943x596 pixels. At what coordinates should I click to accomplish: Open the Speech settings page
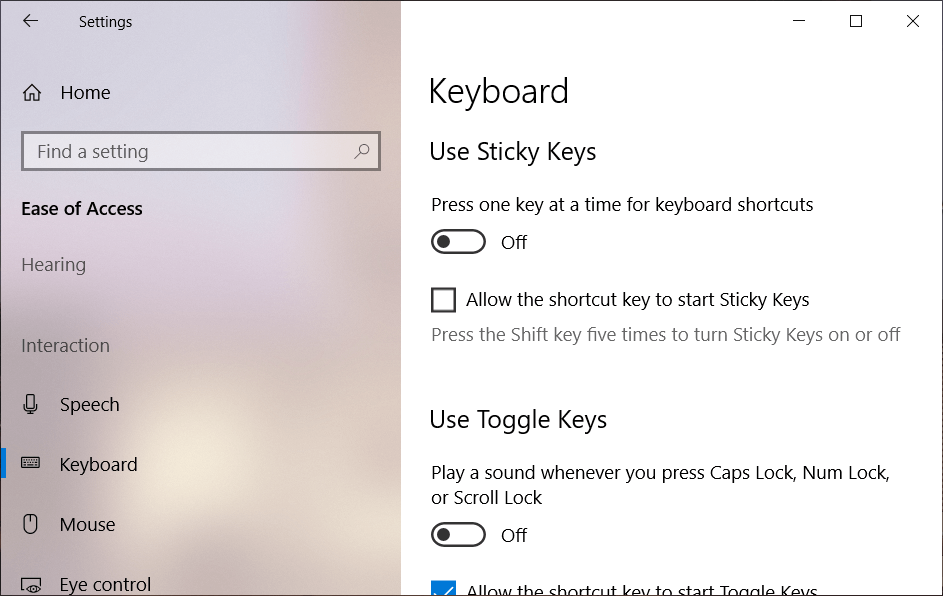click(89, 405)
